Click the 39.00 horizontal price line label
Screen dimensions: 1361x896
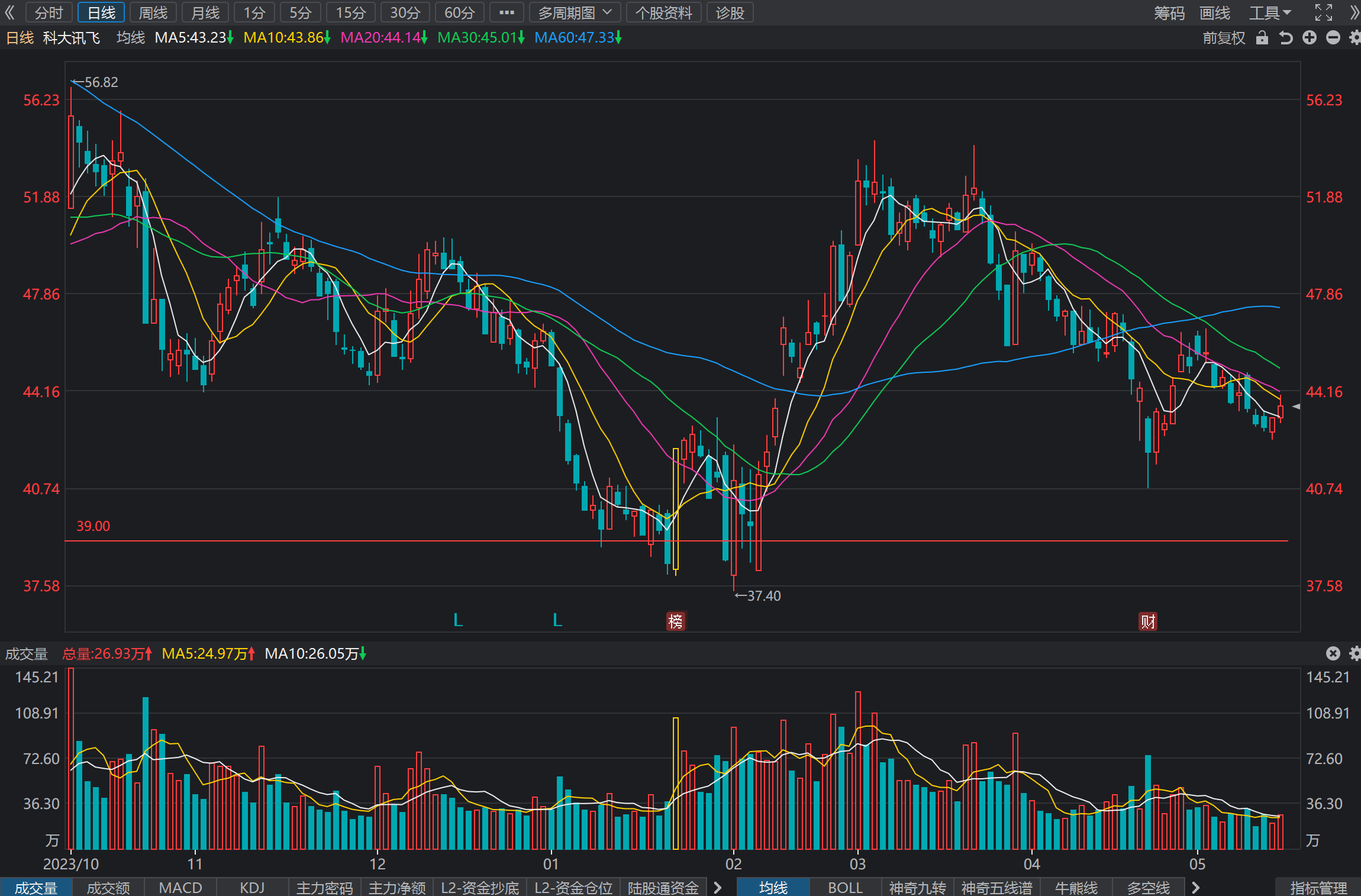click(x=93, y=526)
